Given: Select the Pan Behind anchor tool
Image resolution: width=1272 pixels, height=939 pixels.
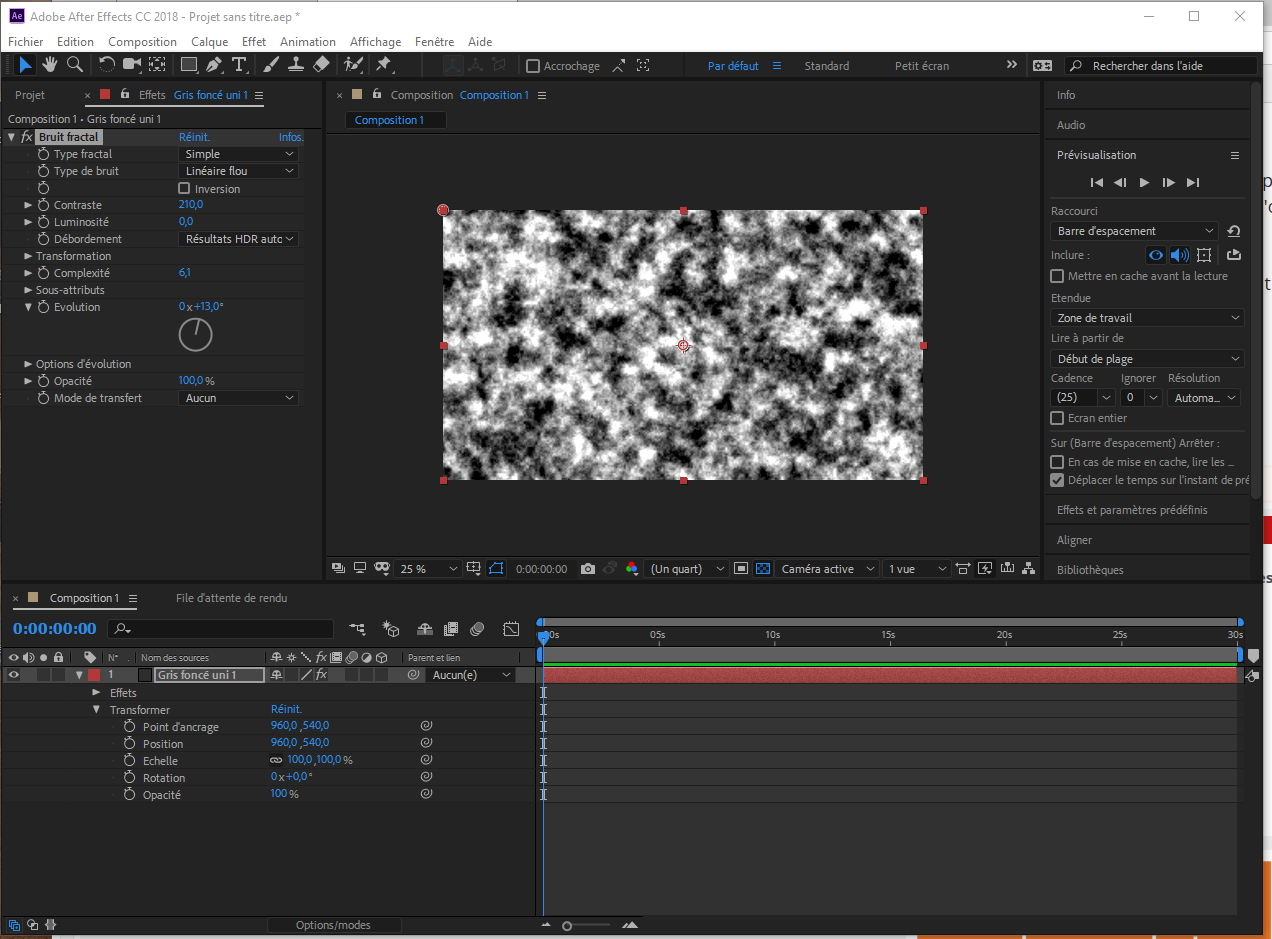Looking at the screenshot, I should pos(157,65).
